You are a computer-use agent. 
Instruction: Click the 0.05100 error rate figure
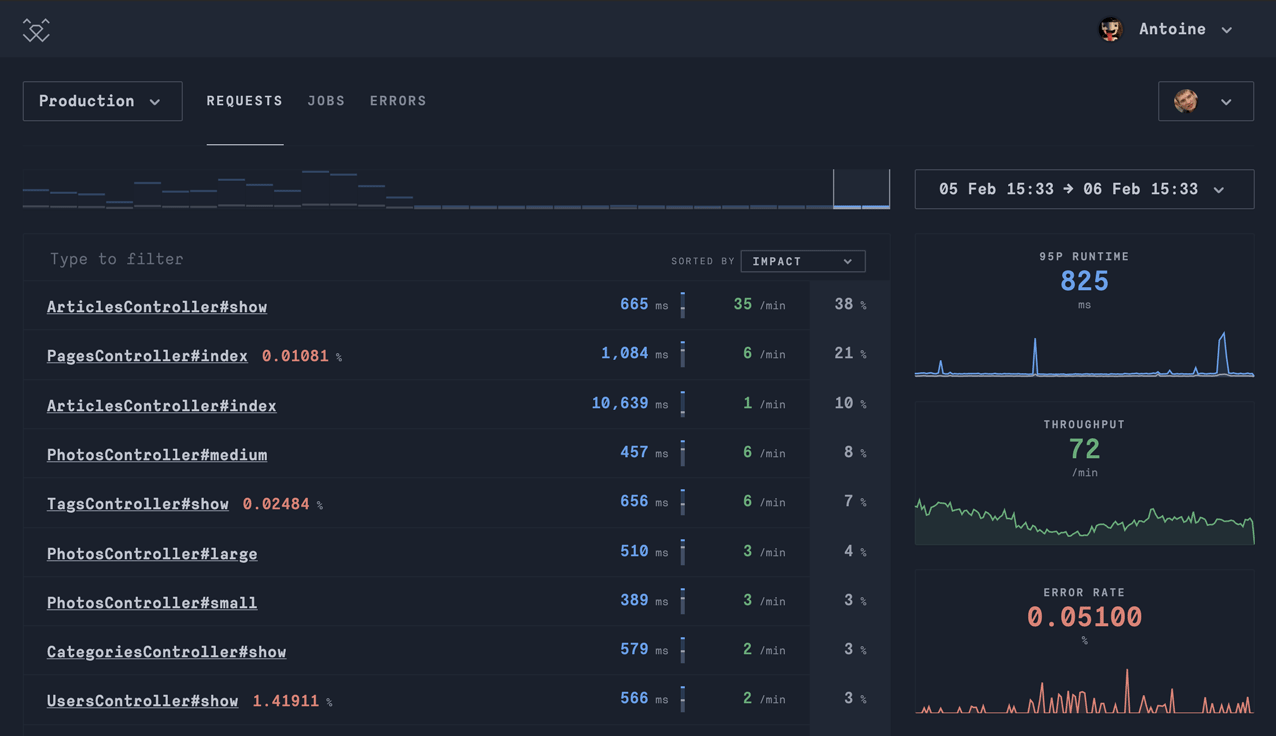coord(1084,617)
